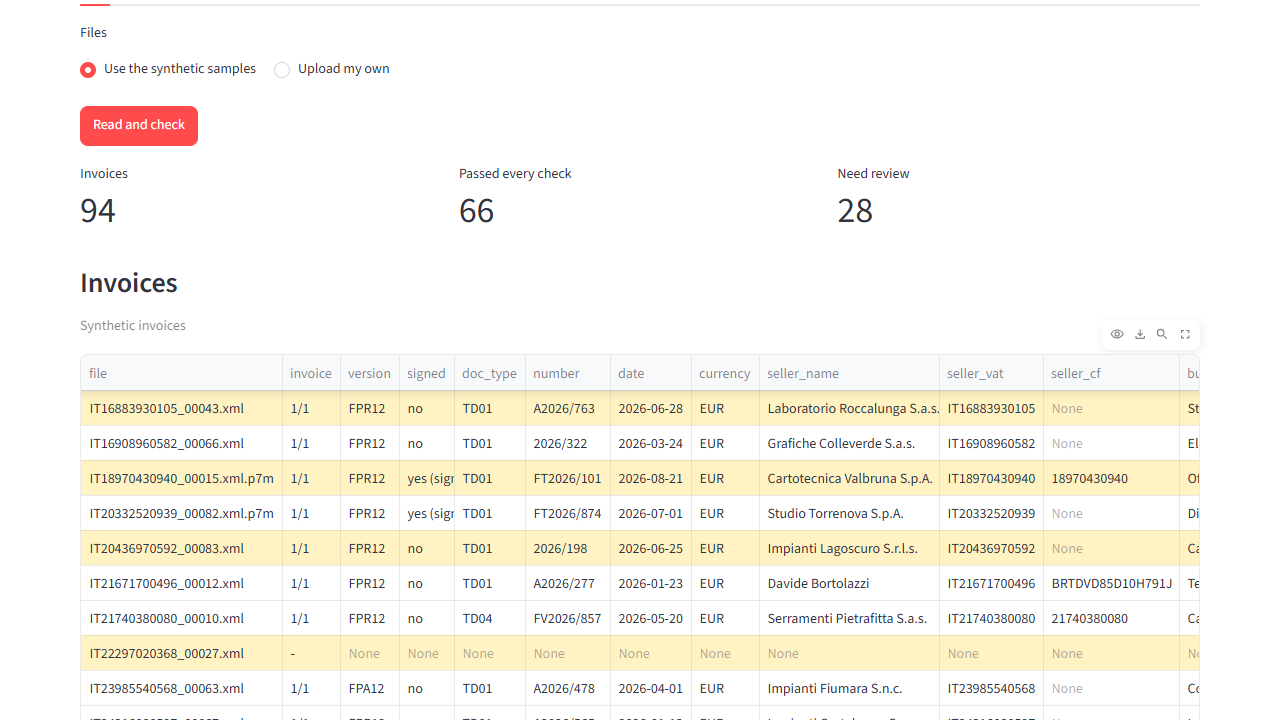Click the 'seller_vat' column header
The width and height of the screenshot is (1280, 720).
click(991, 373)
